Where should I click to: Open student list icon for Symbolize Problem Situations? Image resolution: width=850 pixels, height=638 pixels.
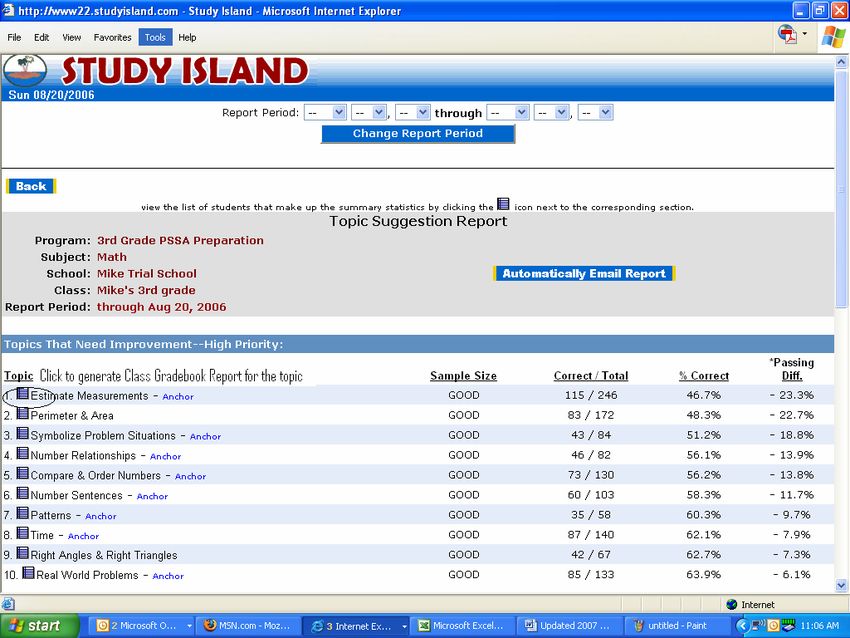pyautogui.click(x=23, y=434)
